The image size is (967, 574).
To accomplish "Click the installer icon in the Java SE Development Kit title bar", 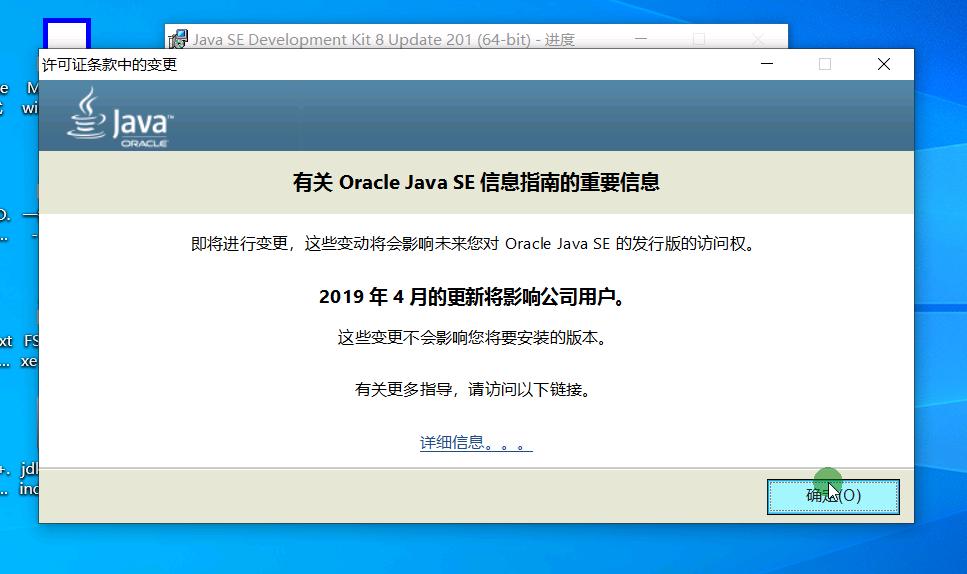I will (x=178, y=39).
